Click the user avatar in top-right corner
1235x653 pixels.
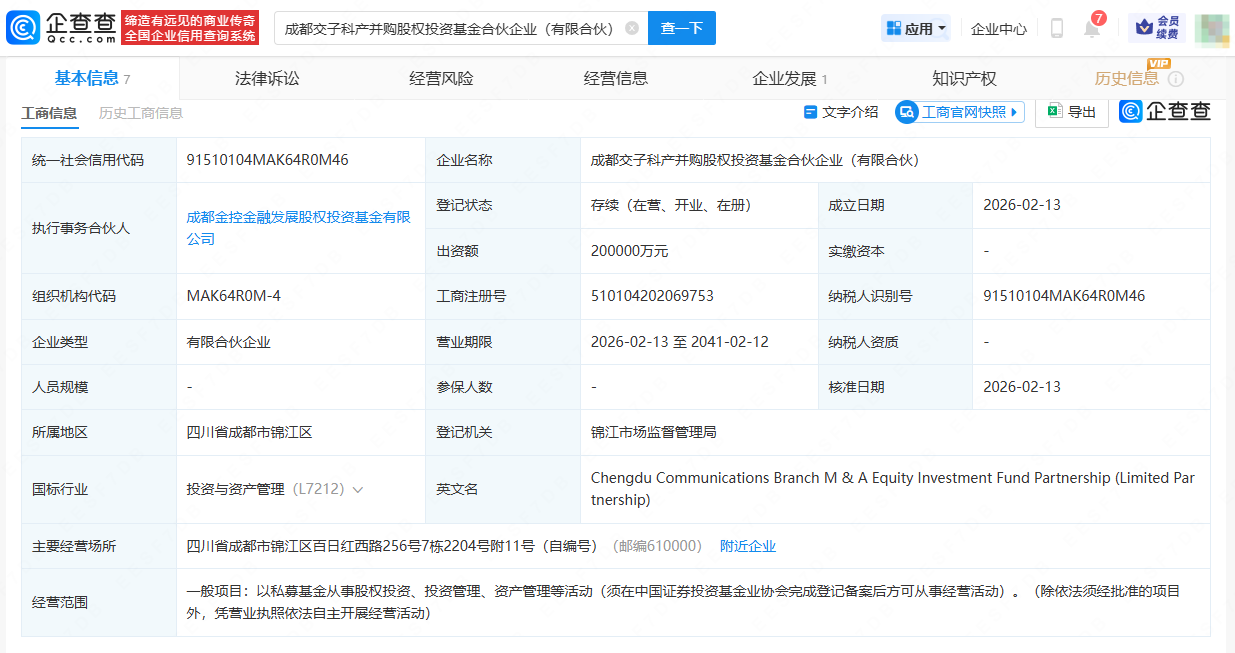pos(1213,29)
